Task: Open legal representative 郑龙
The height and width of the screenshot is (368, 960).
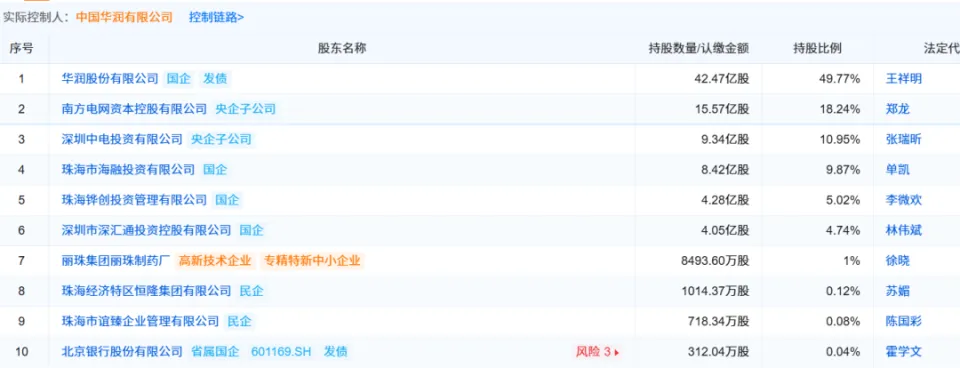Action: coord(898,109)
